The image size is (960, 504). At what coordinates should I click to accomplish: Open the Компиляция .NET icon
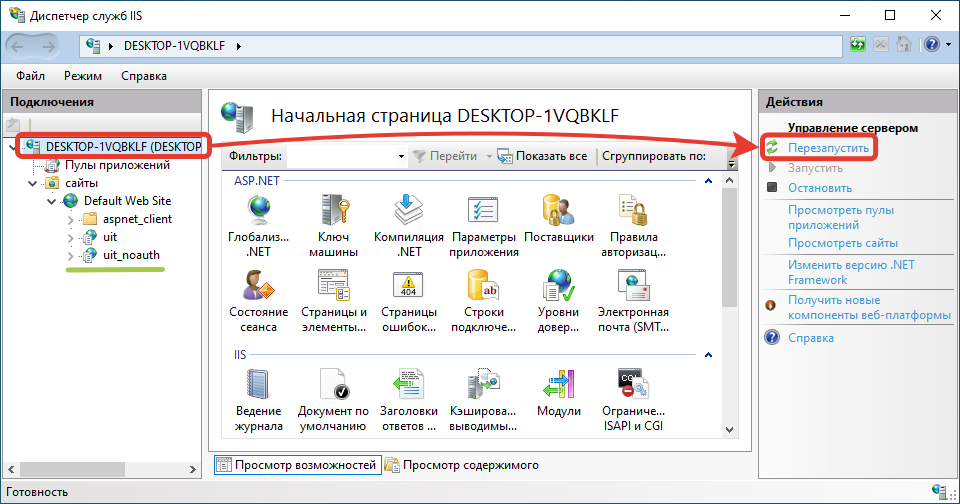[x=408, y=209]
